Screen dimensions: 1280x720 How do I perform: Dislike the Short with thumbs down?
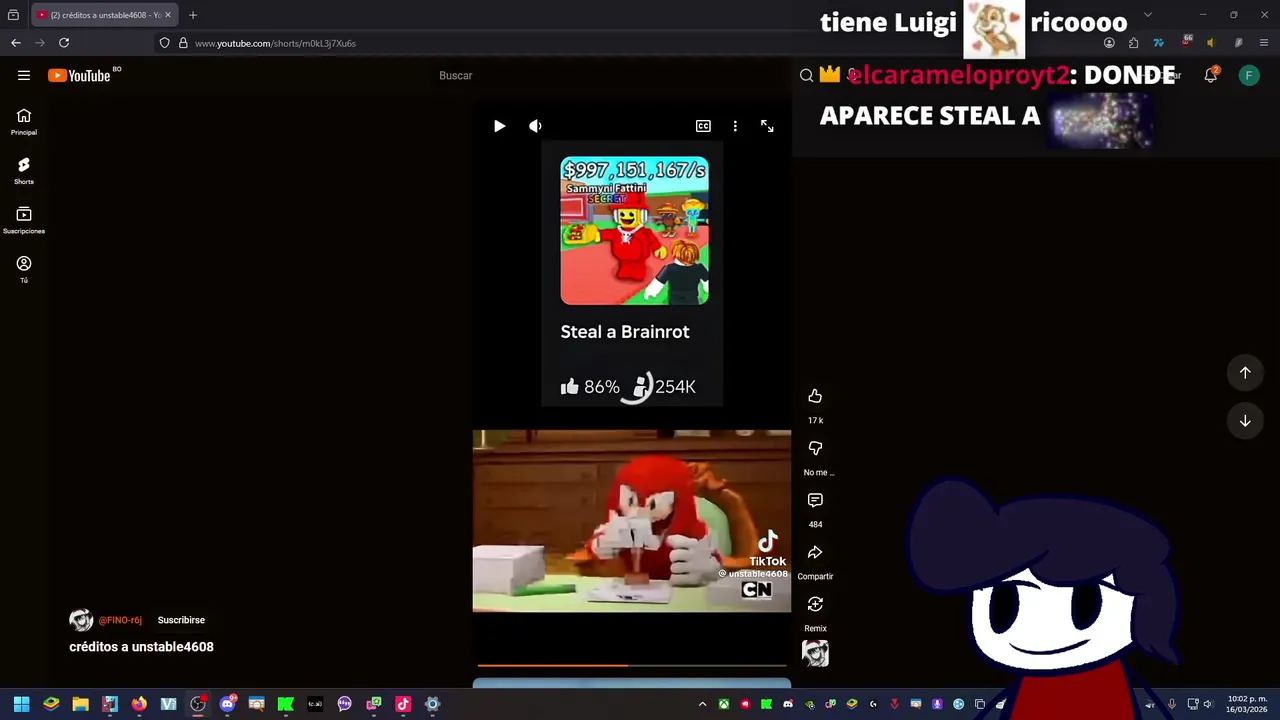815,448
